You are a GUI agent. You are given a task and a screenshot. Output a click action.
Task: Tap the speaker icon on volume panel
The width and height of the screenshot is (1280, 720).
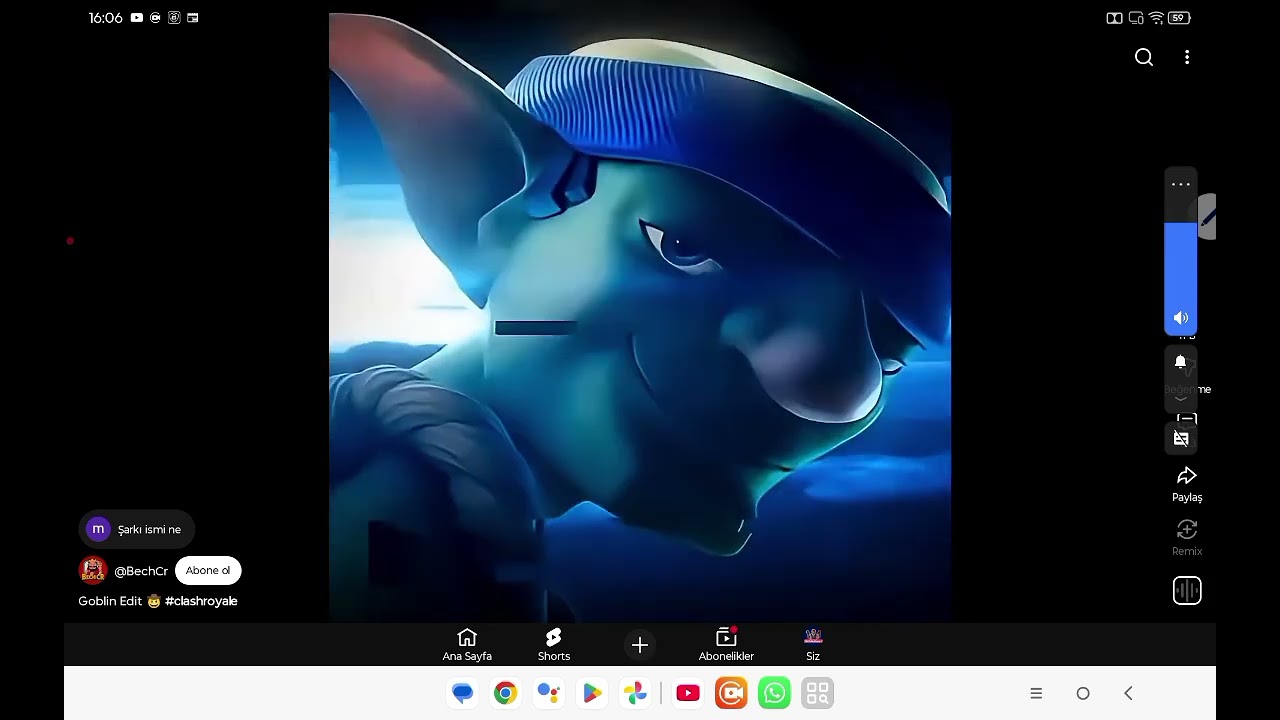tap(1181, 318)
